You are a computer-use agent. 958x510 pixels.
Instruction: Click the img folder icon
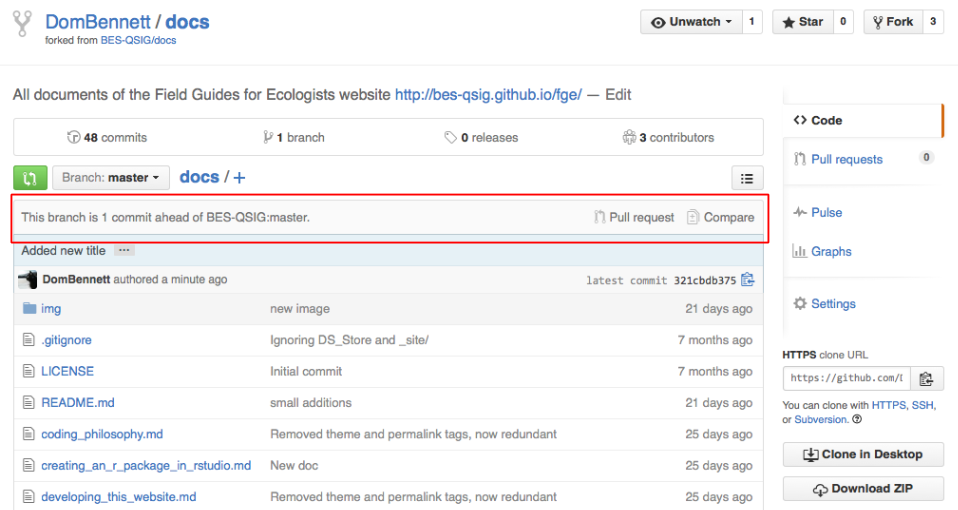point(29,308)
